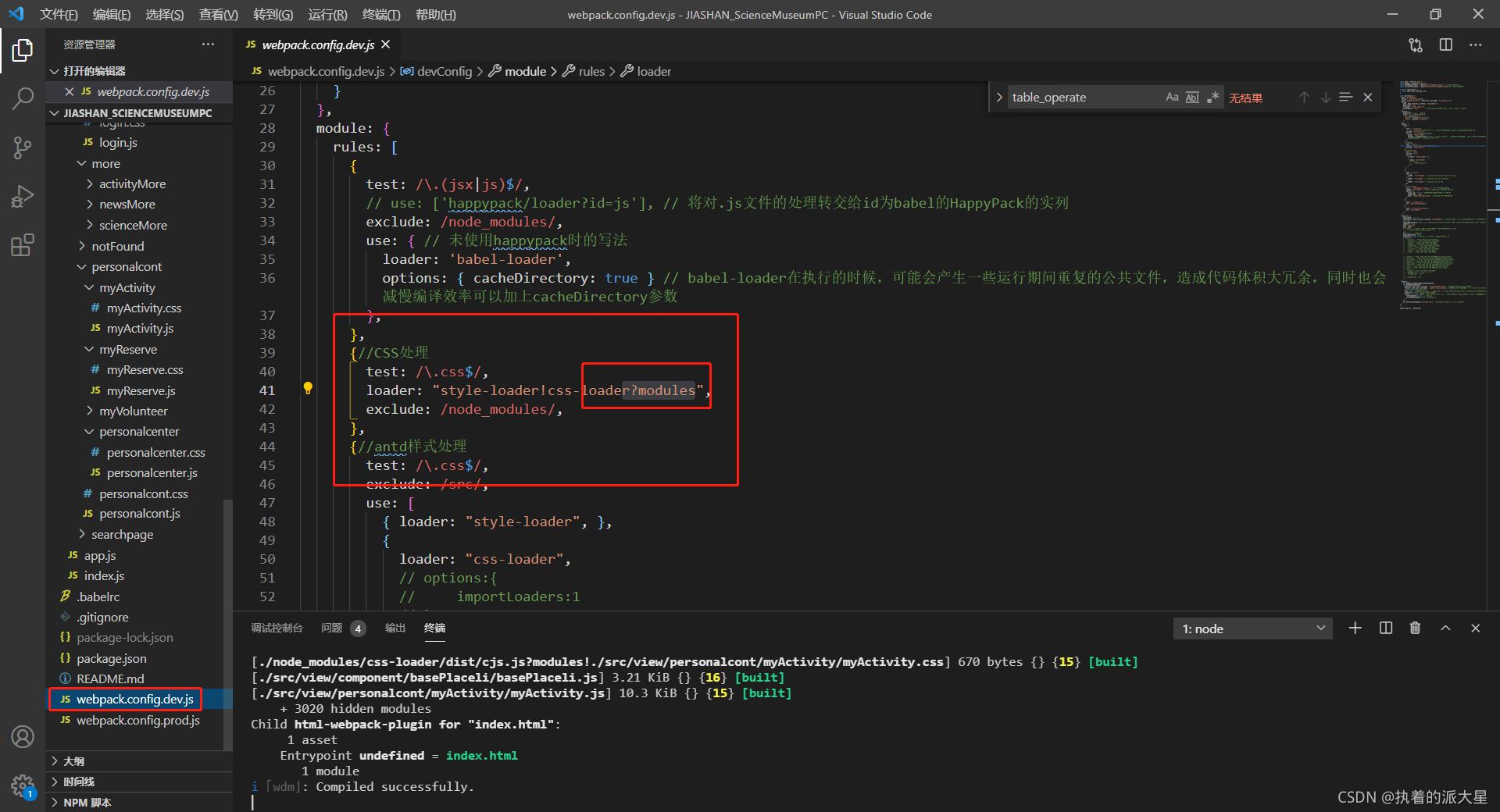
Task: Open the terminal selector dropdown '1: node'
Action: pyautogui.click(x=1253, y=629)
